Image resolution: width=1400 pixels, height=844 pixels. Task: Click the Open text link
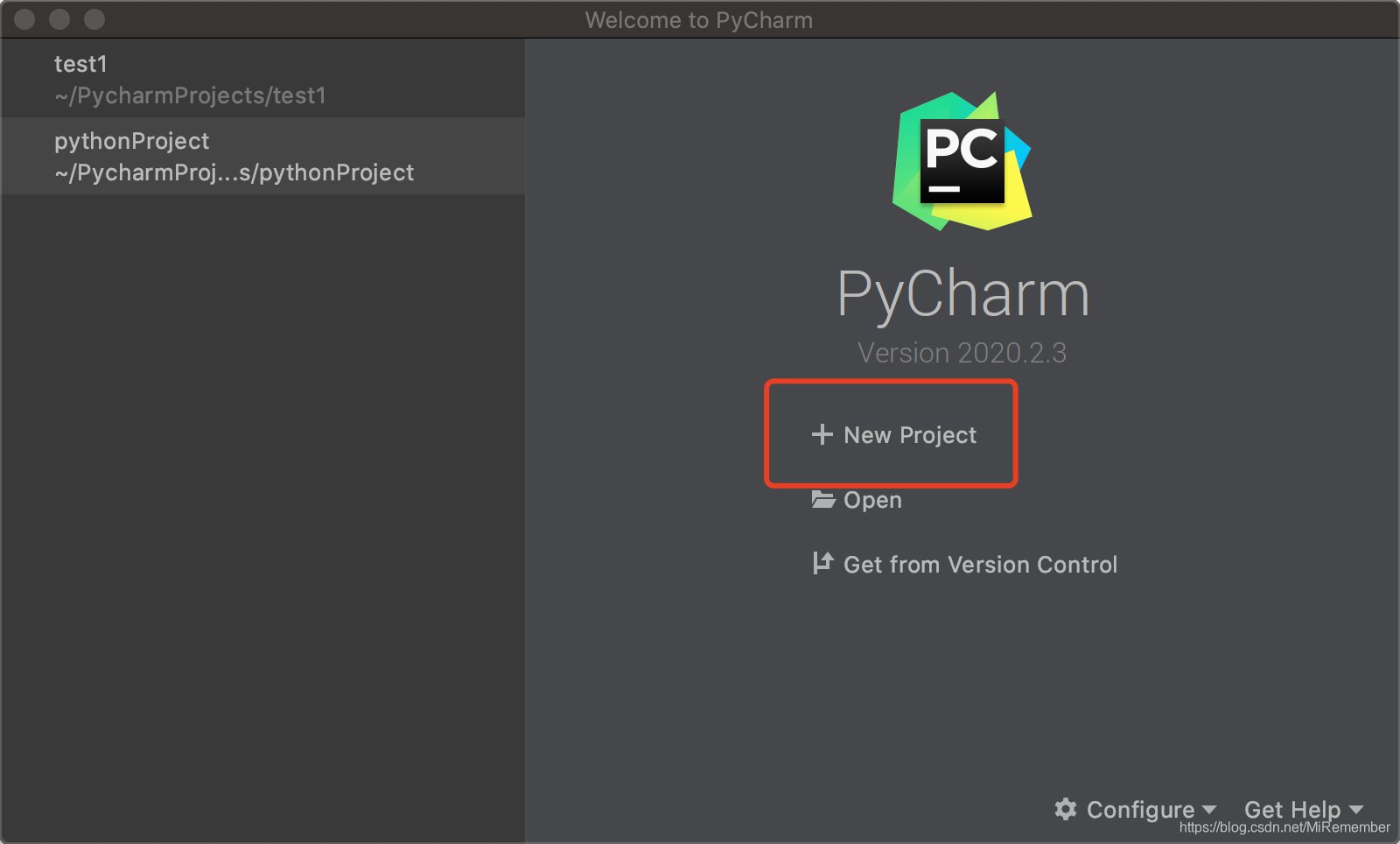pyautogui.click(x=872, y=500)
